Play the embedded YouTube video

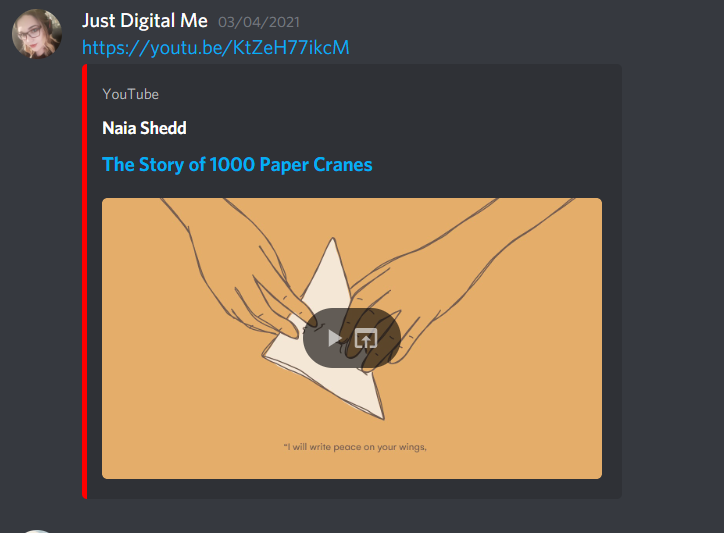pos(335,338)
